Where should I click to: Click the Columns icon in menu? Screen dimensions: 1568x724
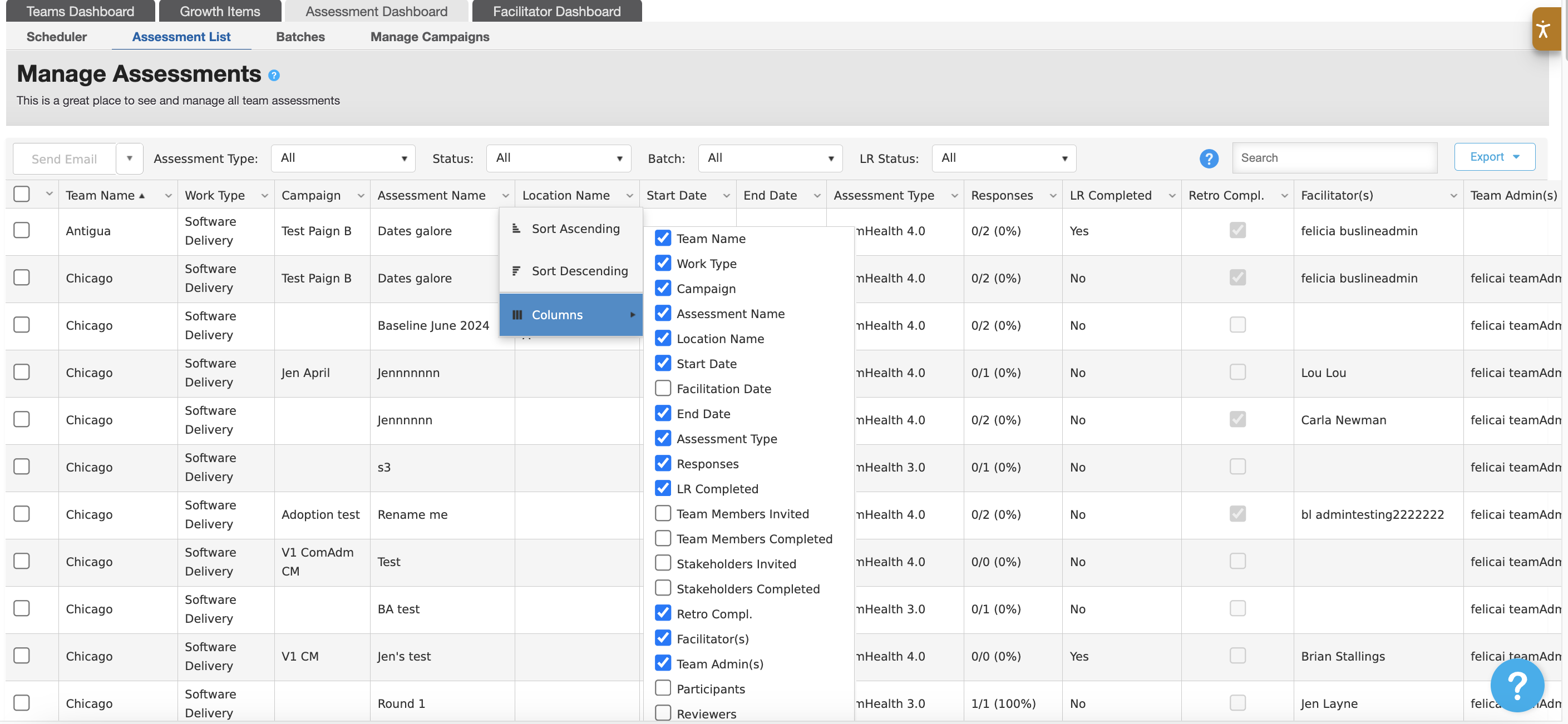[517, 315]
